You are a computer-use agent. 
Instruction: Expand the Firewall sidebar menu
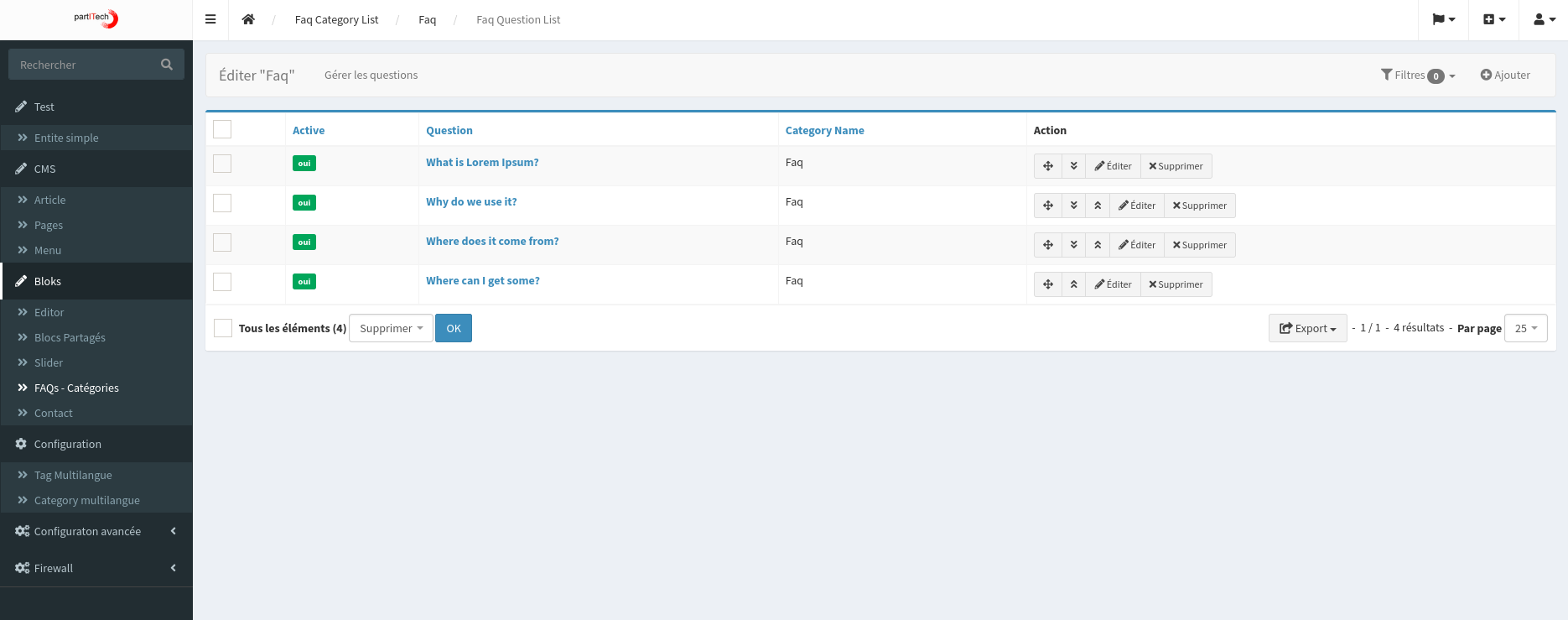pos(96,568)
